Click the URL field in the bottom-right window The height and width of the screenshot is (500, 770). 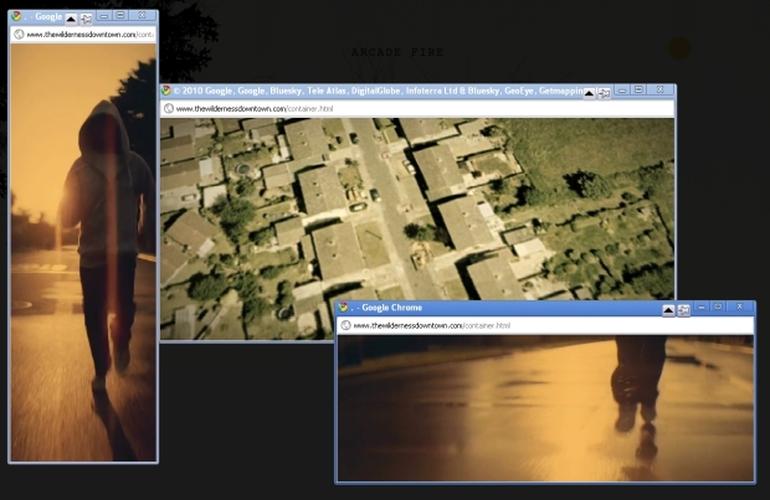click(x=540, y=326)
